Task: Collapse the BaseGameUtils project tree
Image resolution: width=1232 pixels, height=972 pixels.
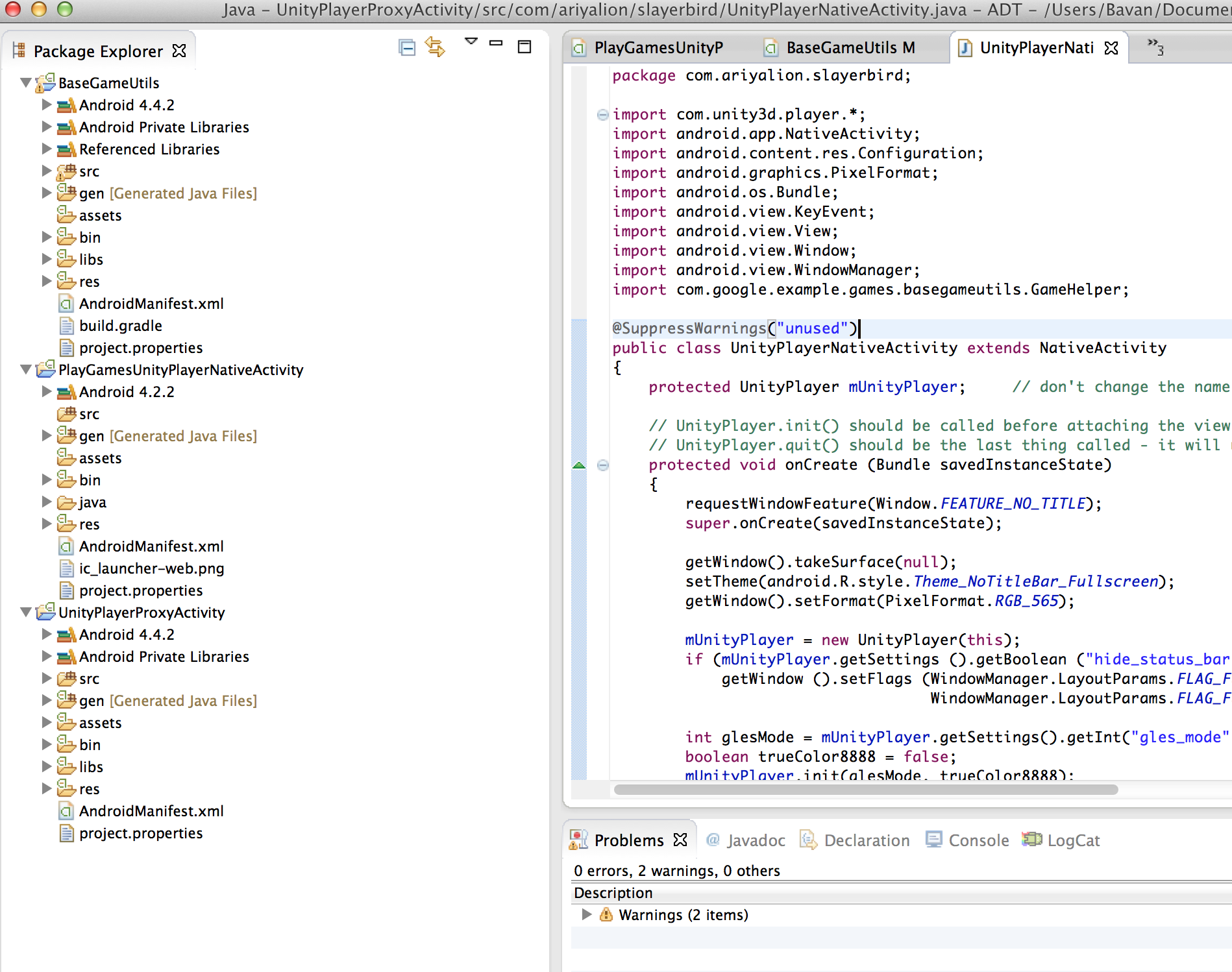Action: 26,83
